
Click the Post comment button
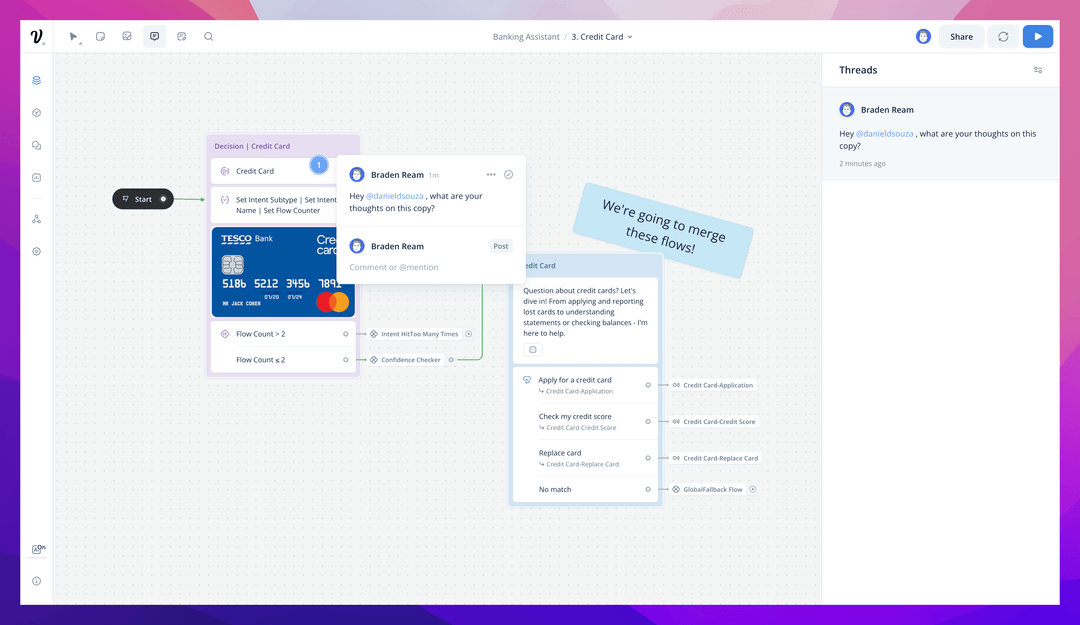[501, 246]
